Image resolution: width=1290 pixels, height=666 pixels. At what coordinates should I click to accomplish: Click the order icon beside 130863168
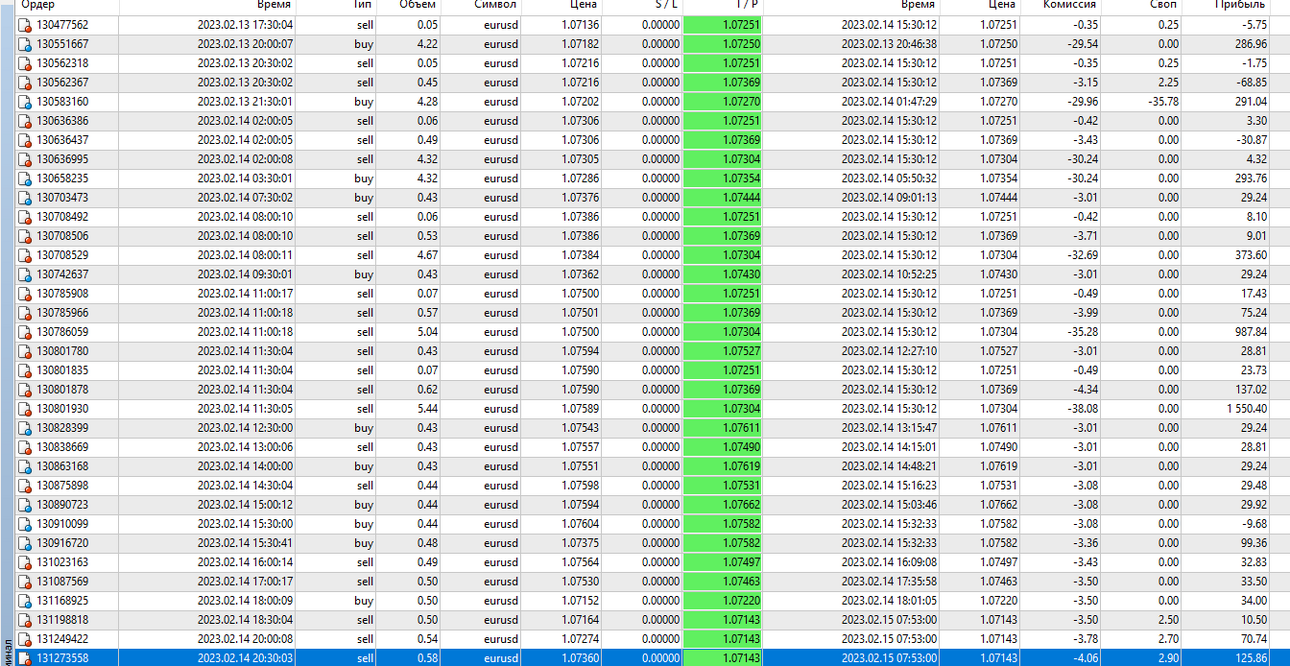tap(26, 466)
